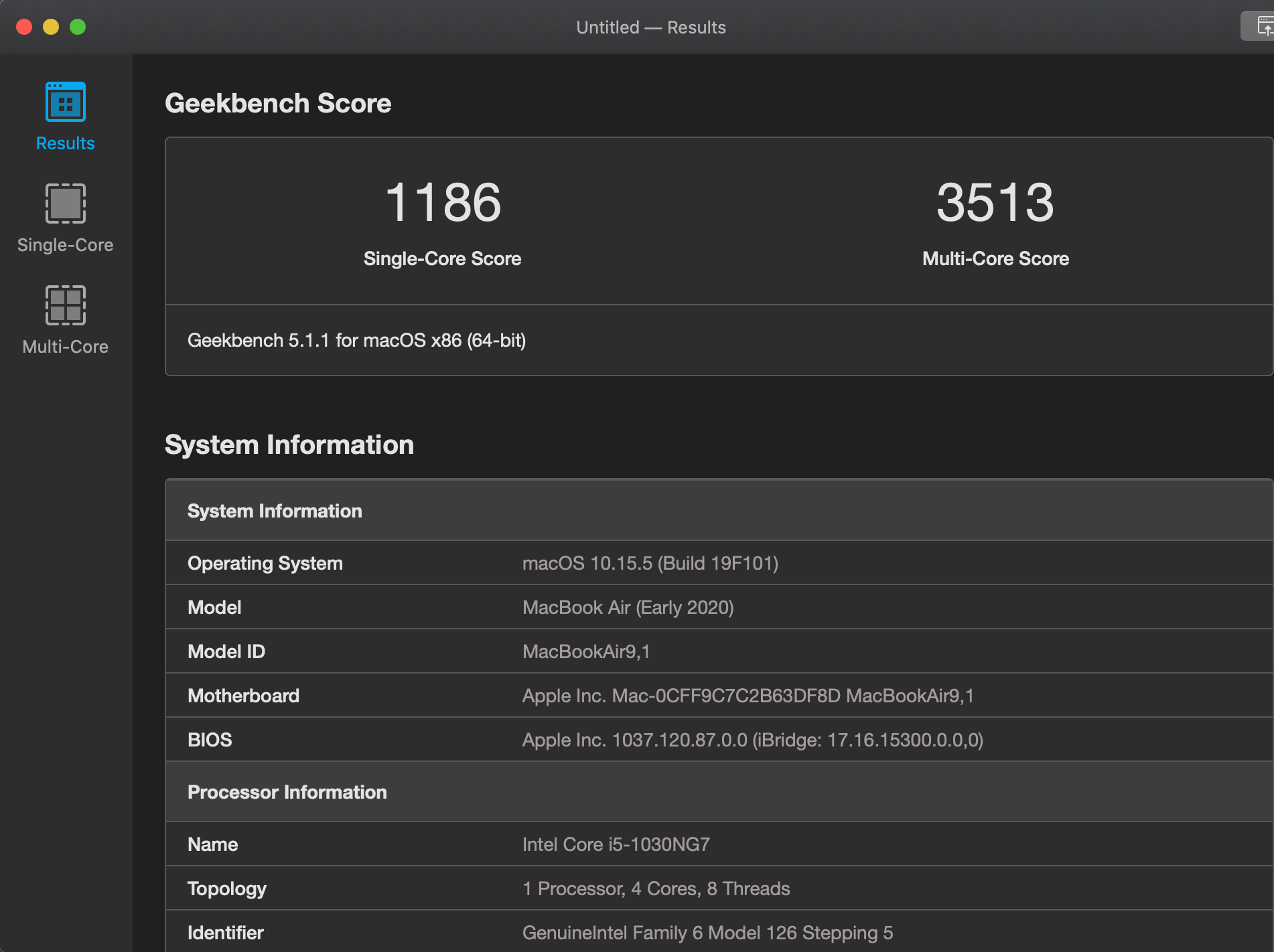1274x952 pixels.
Task: Click the window title 'Untitled — Results'
Action: pyautogui.click(x=650, y=27)
